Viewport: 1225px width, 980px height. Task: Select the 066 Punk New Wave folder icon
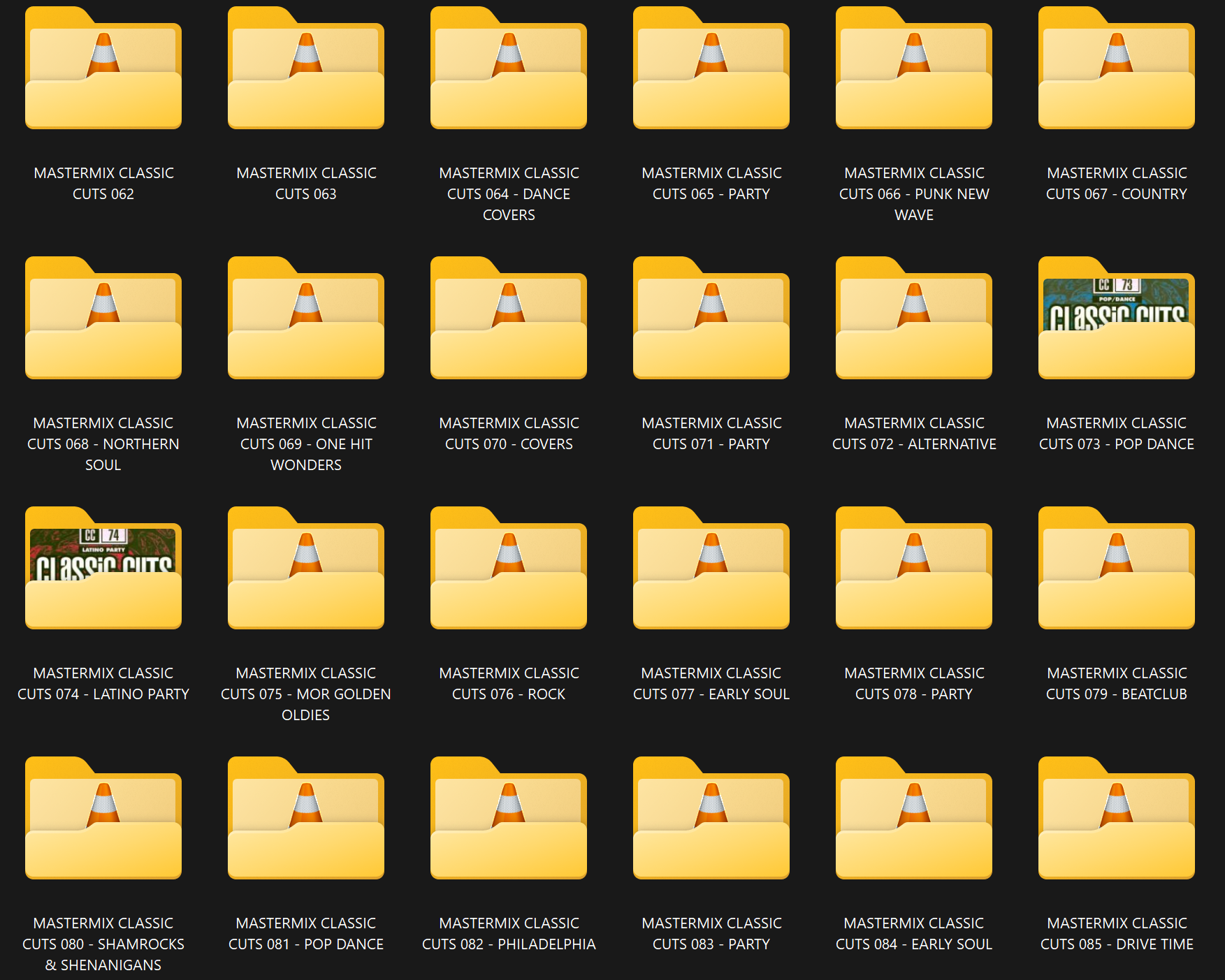coord(914,68)
